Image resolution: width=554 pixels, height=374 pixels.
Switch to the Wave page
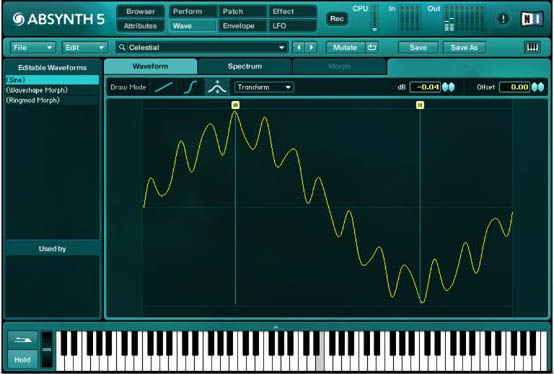tap(193, 26)
